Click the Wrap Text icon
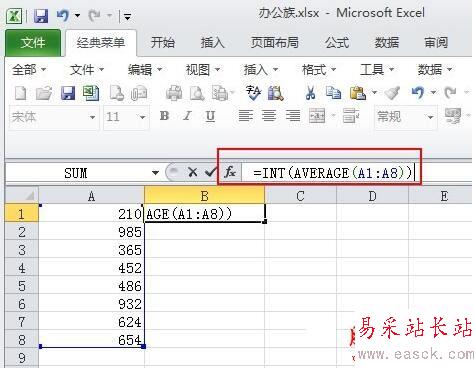 click(x=351, y=116)
